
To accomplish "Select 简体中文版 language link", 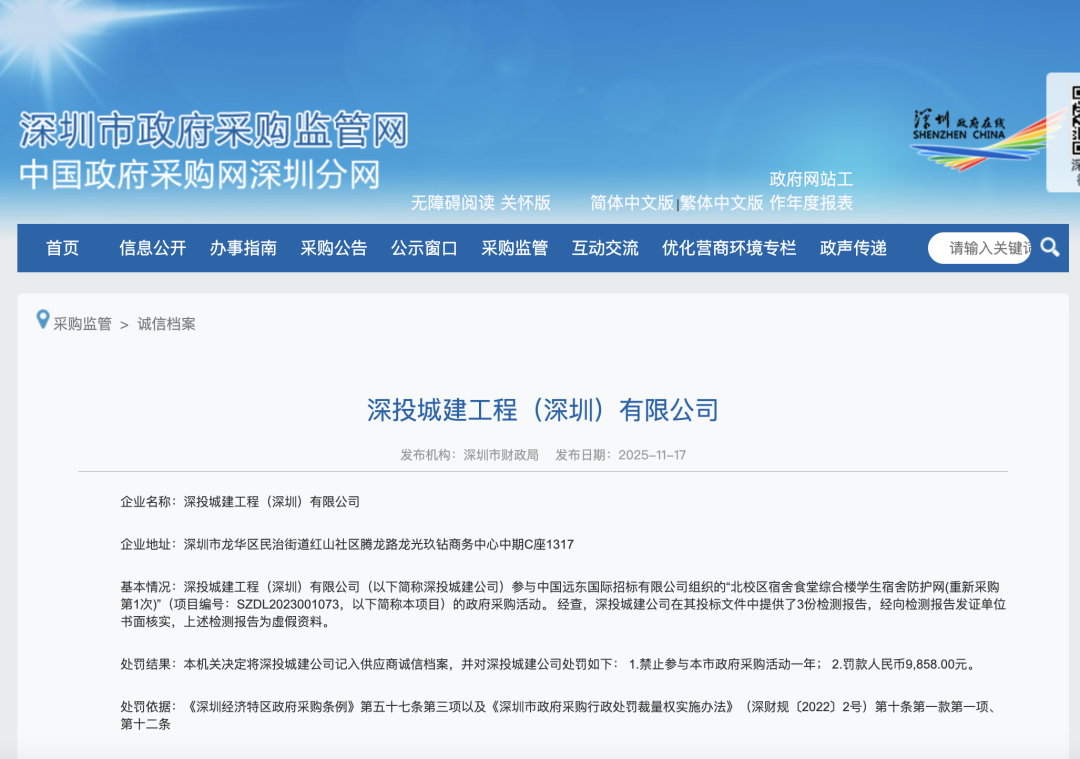I will [632, 203].
